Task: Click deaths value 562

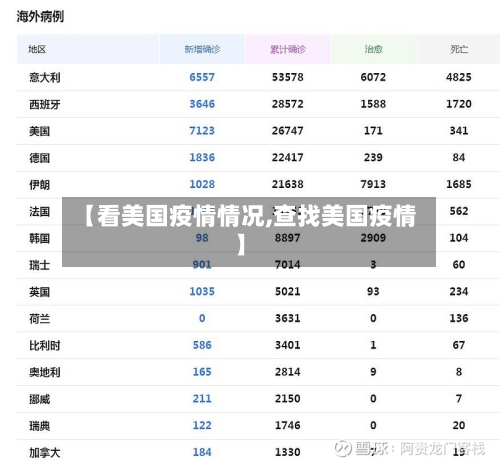Action: (459, 211)
